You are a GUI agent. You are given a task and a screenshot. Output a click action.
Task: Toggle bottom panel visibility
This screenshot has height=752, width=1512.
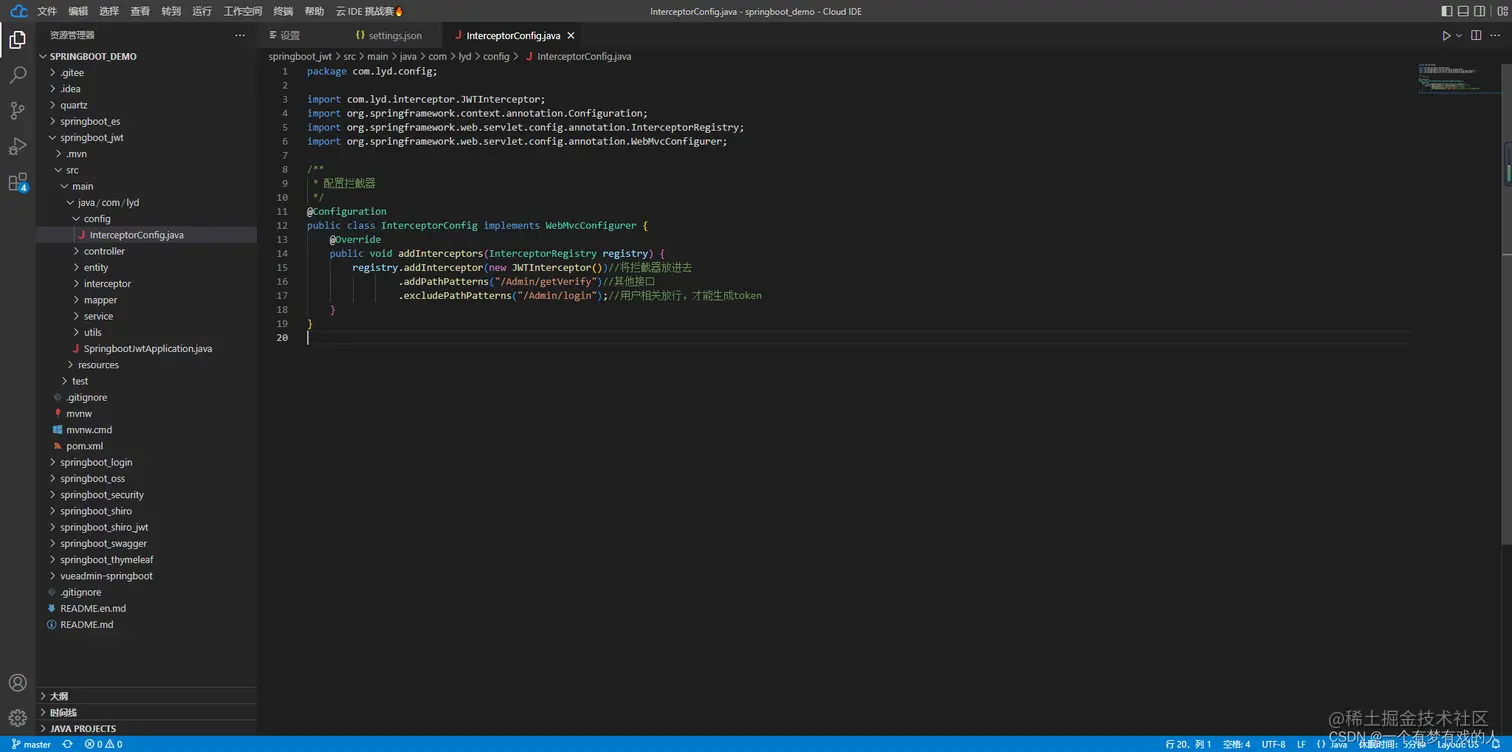[x=1463, y=11]
